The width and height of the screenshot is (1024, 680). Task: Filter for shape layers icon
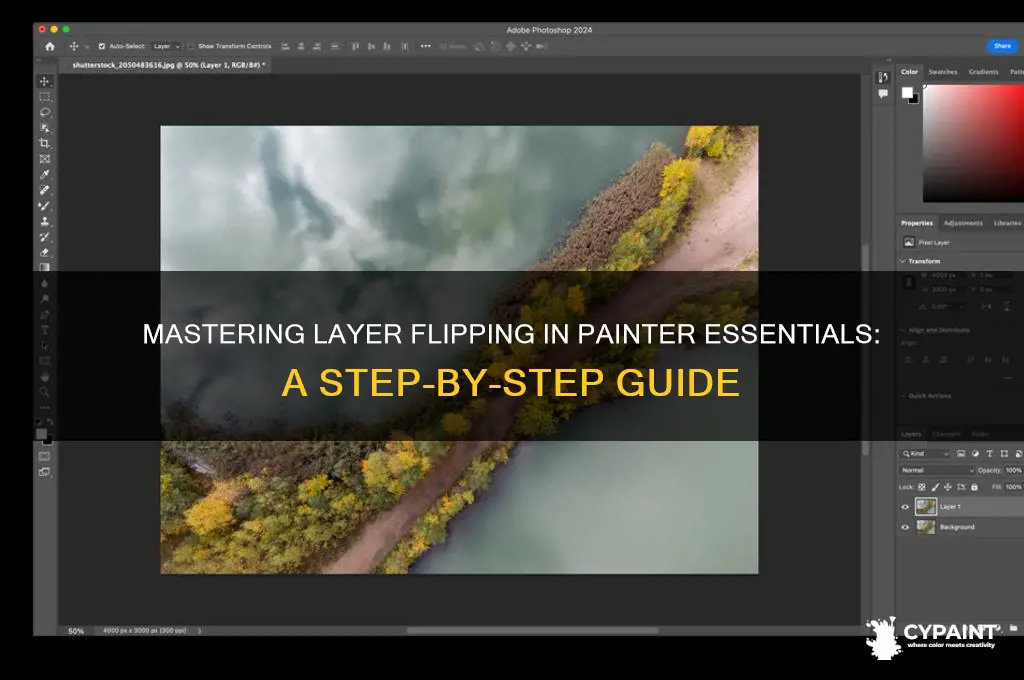point(1004,453)
